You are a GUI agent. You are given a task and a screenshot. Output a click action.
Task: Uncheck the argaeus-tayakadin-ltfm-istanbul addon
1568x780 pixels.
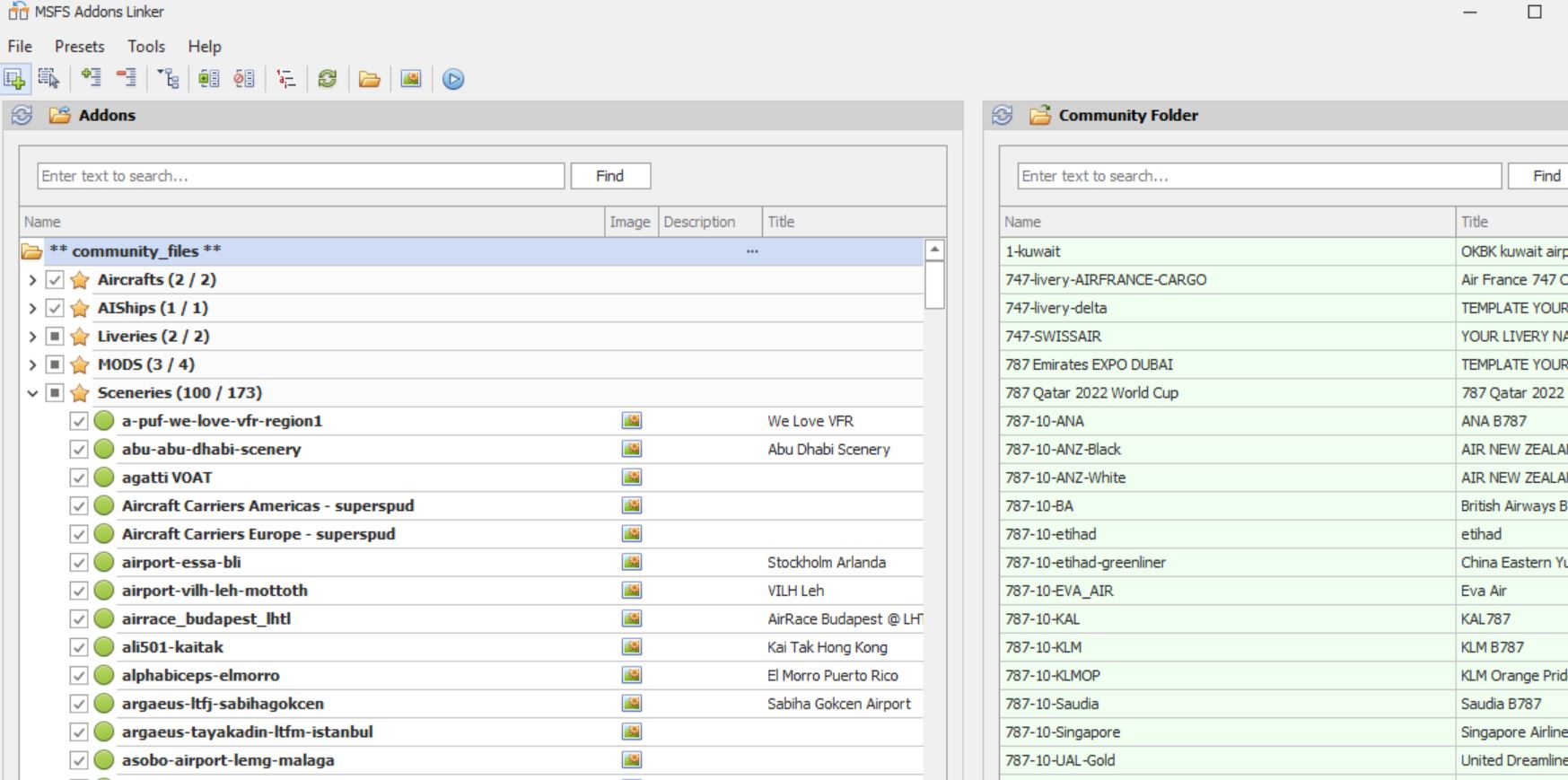pos(79,732)
